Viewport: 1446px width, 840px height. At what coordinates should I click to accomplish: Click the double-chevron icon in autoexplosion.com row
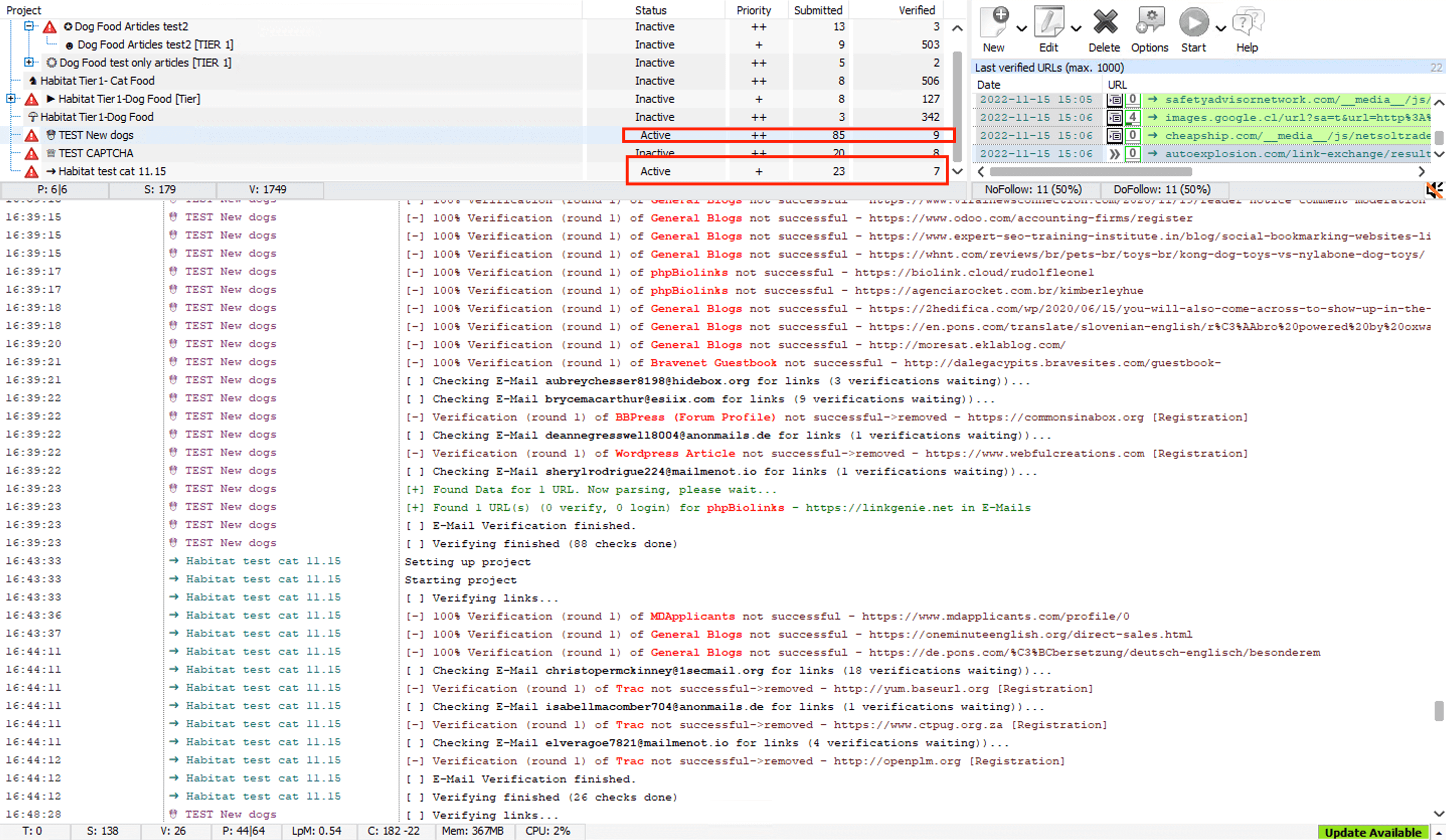coord(1114,154)
